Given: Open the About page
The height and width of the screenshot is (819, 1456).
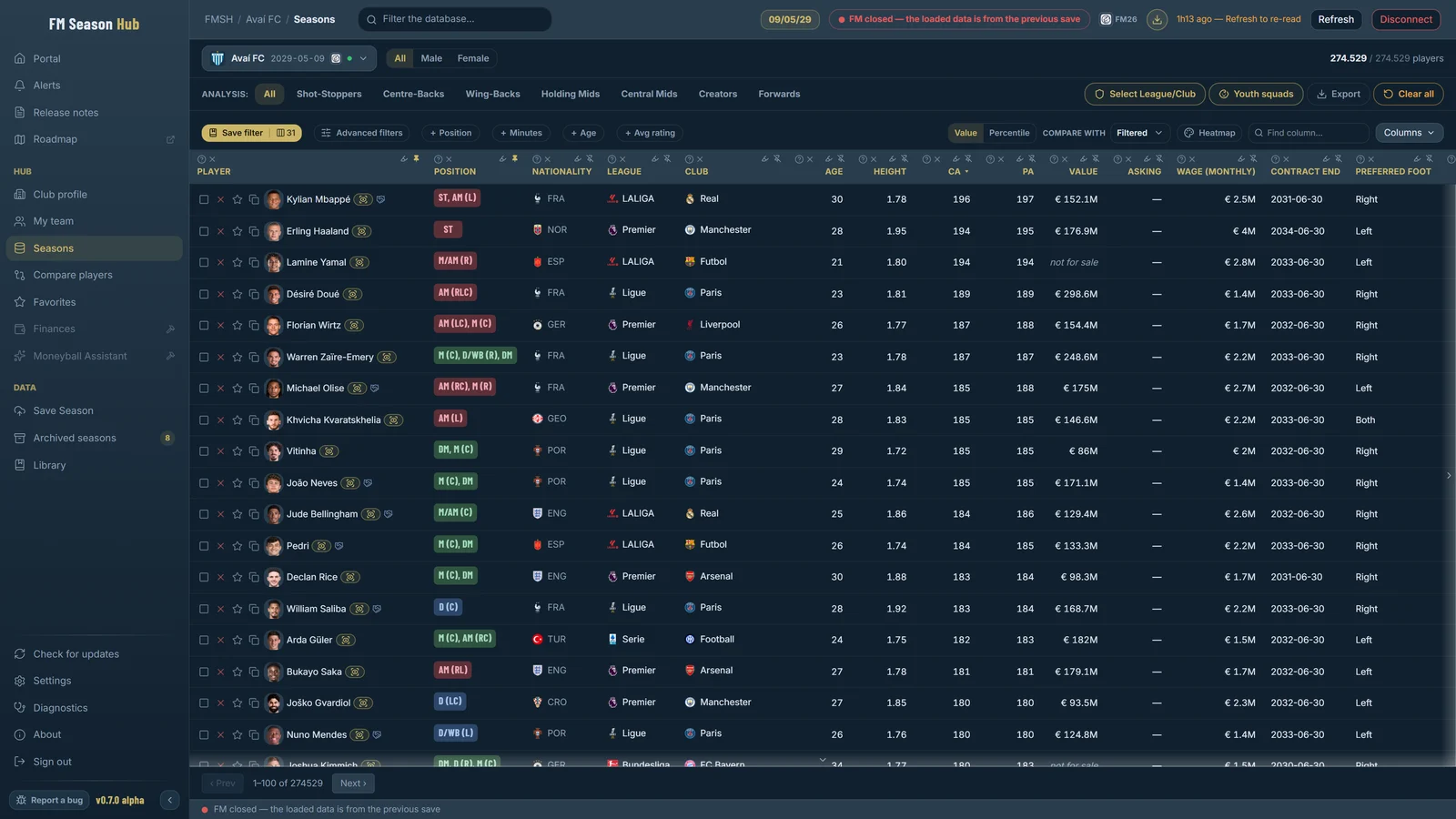Looking at the screenshot, I should pyautogui.click(x=95, y=734).
